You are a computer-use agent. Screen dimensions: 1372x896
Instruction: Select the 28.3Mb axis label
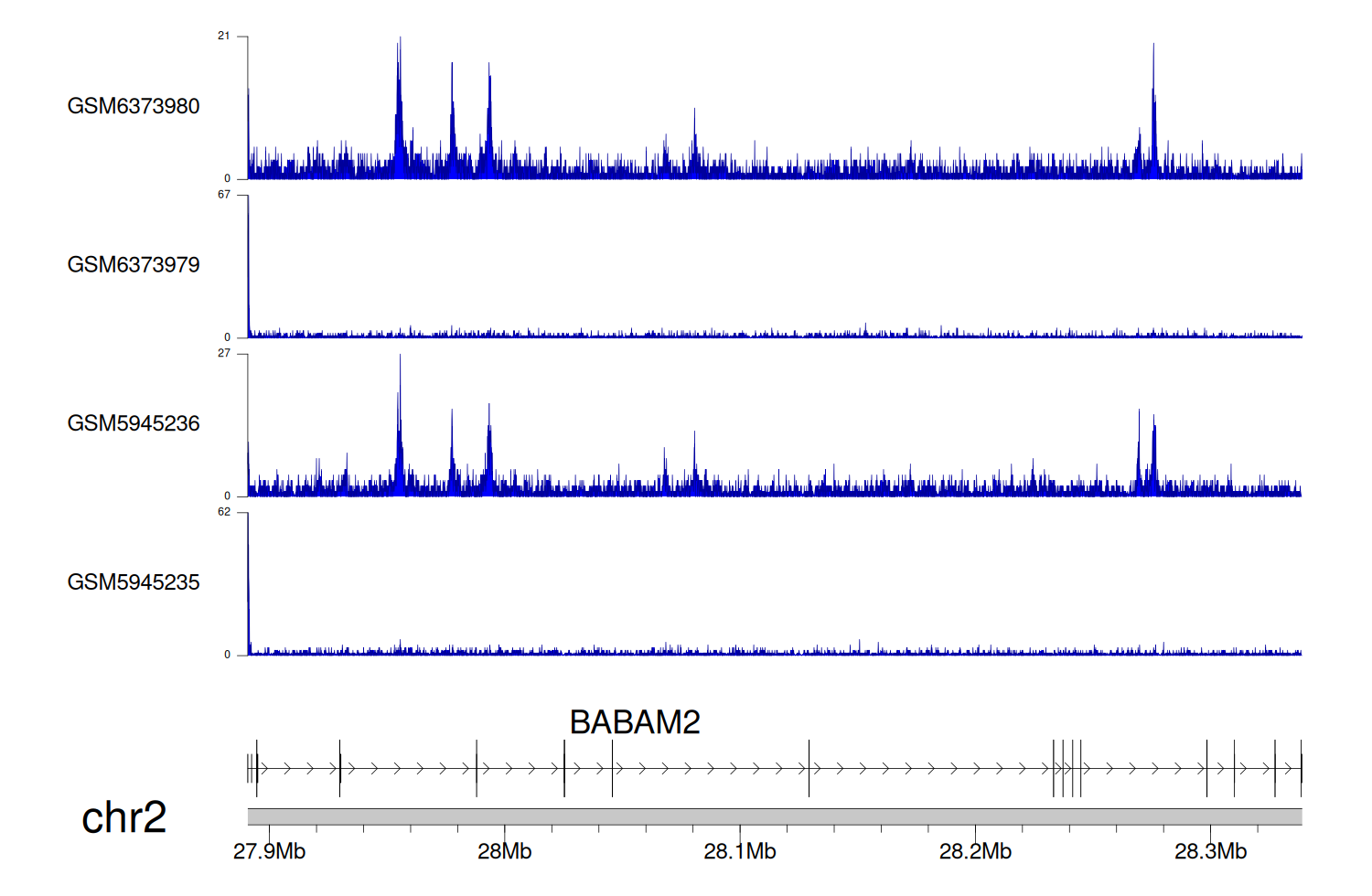[x=1210, y=851]
